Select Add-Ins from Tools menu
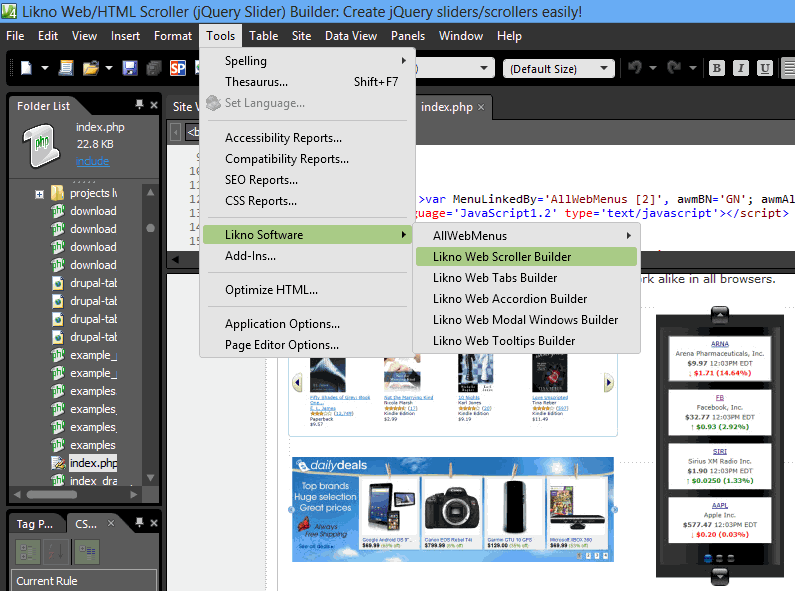The image size is (795, 591). point(308,256)
